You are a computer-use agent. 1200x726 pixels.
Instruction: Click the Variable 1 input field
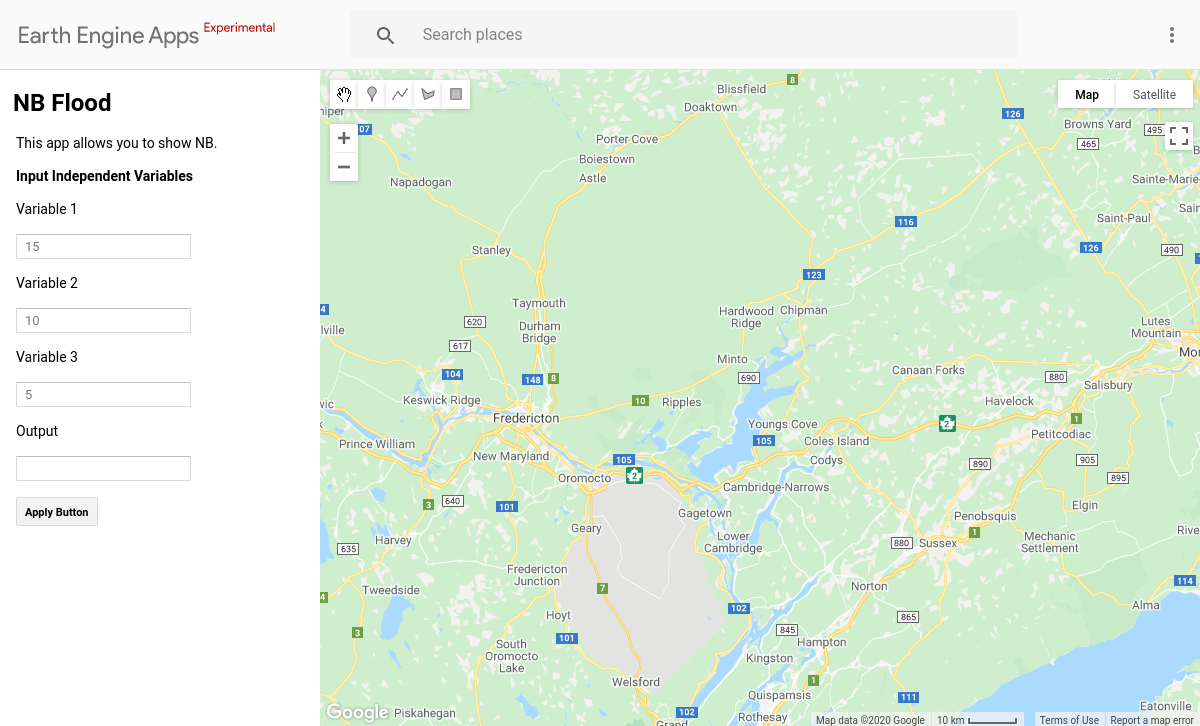tap(103, 246)
